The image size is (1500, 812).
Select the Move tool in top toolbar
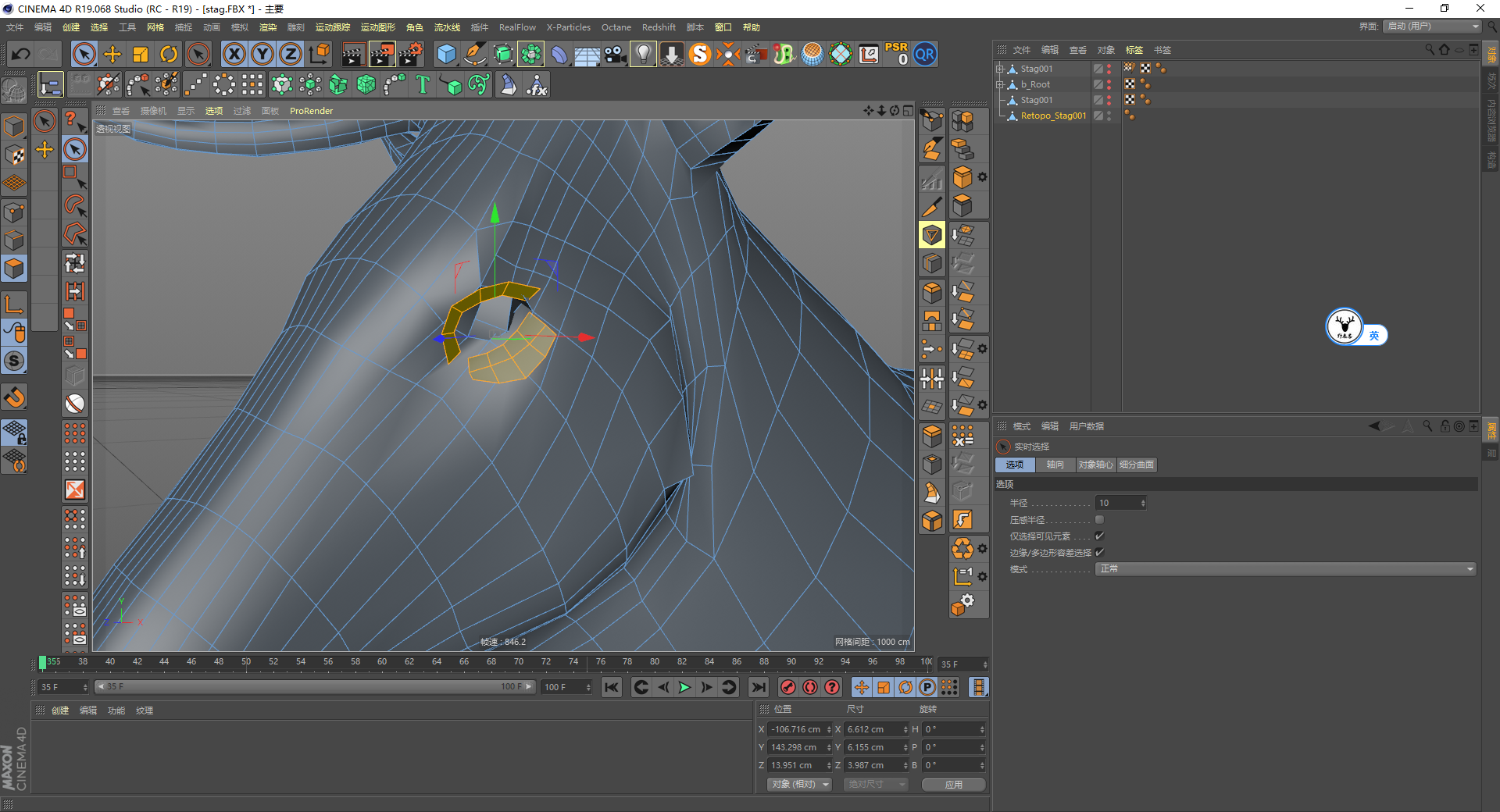coord(112,54)
